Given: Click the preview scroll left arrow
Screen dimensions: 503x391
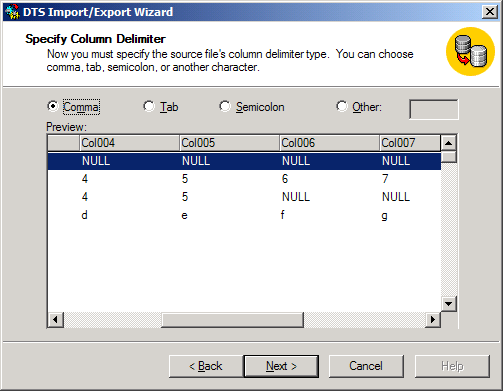Looking at the screenshot, I should [x=55, y=320].
